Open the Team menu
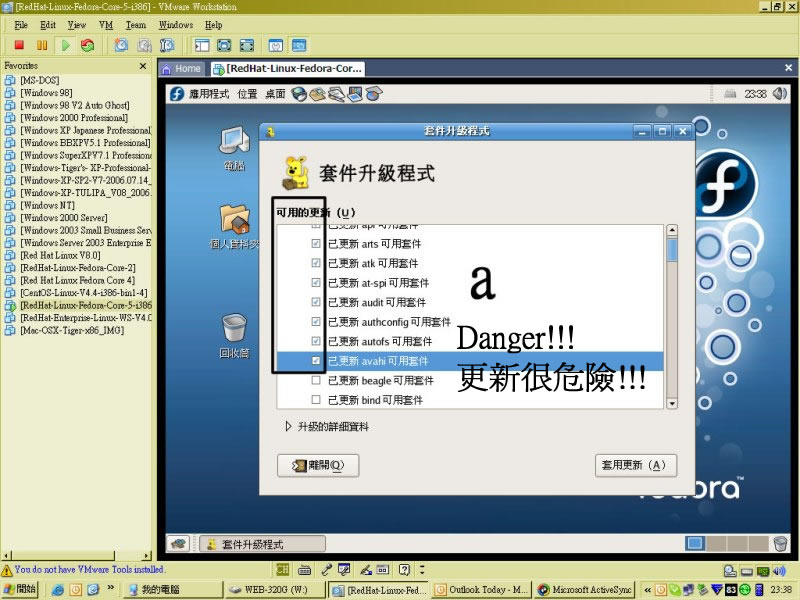Viewport: 800px width, 600px height. [x=136, y=25]
